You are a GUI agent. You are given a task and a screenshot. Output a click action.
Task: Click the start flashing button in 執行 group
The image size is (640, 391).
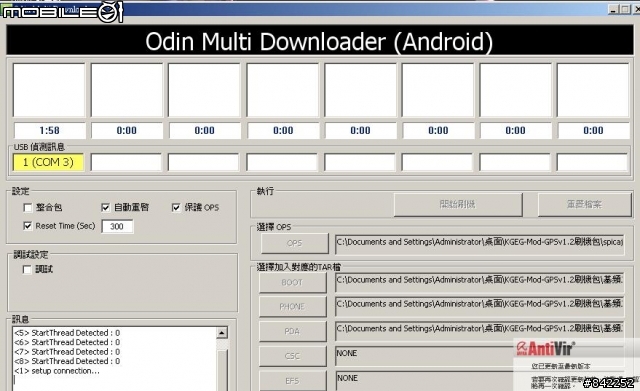click(458, 204)
